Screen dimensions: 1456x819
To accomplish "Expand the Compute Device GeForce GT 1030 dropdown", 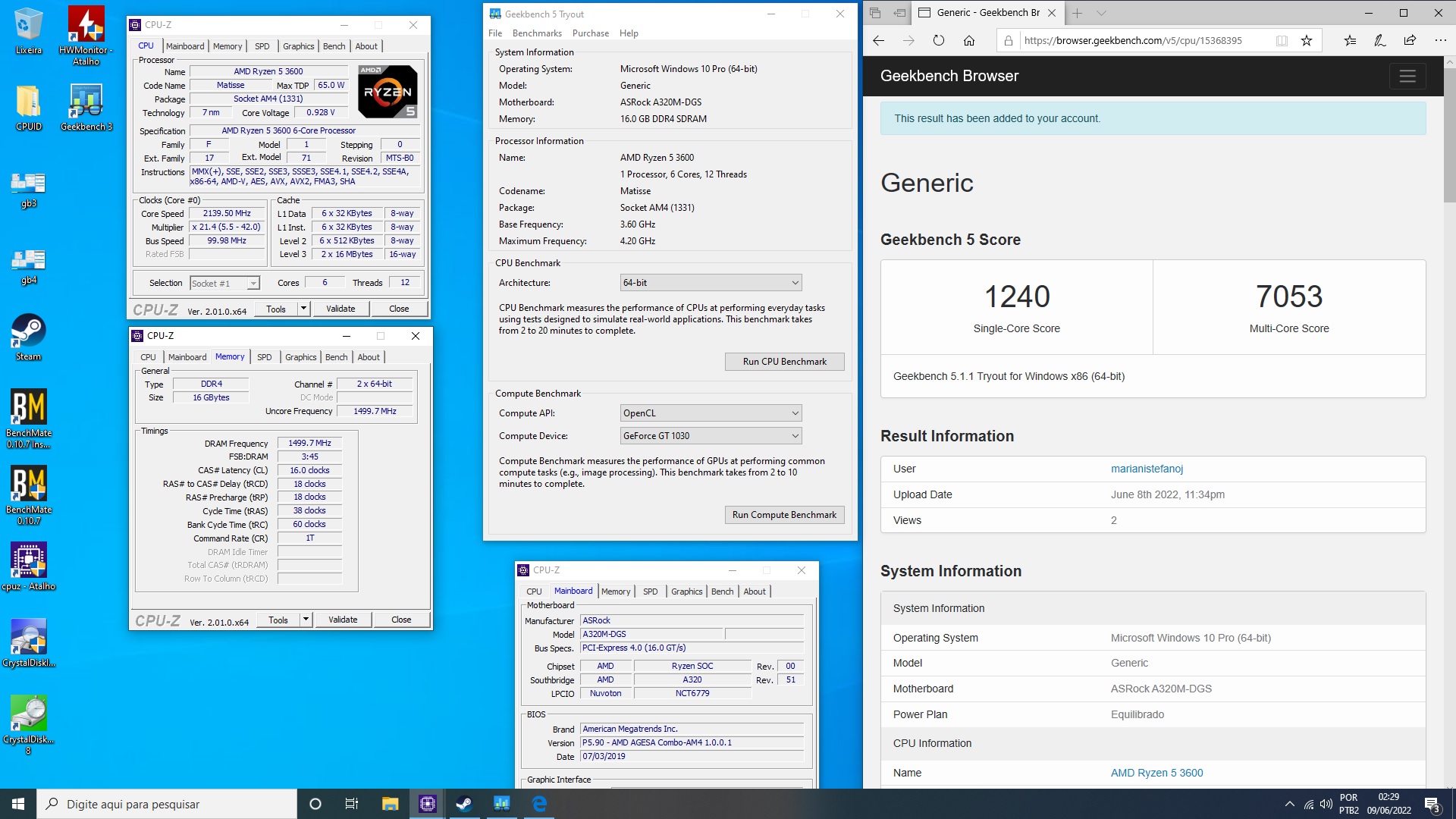I will pyautogui.click(x=711, y=436).
